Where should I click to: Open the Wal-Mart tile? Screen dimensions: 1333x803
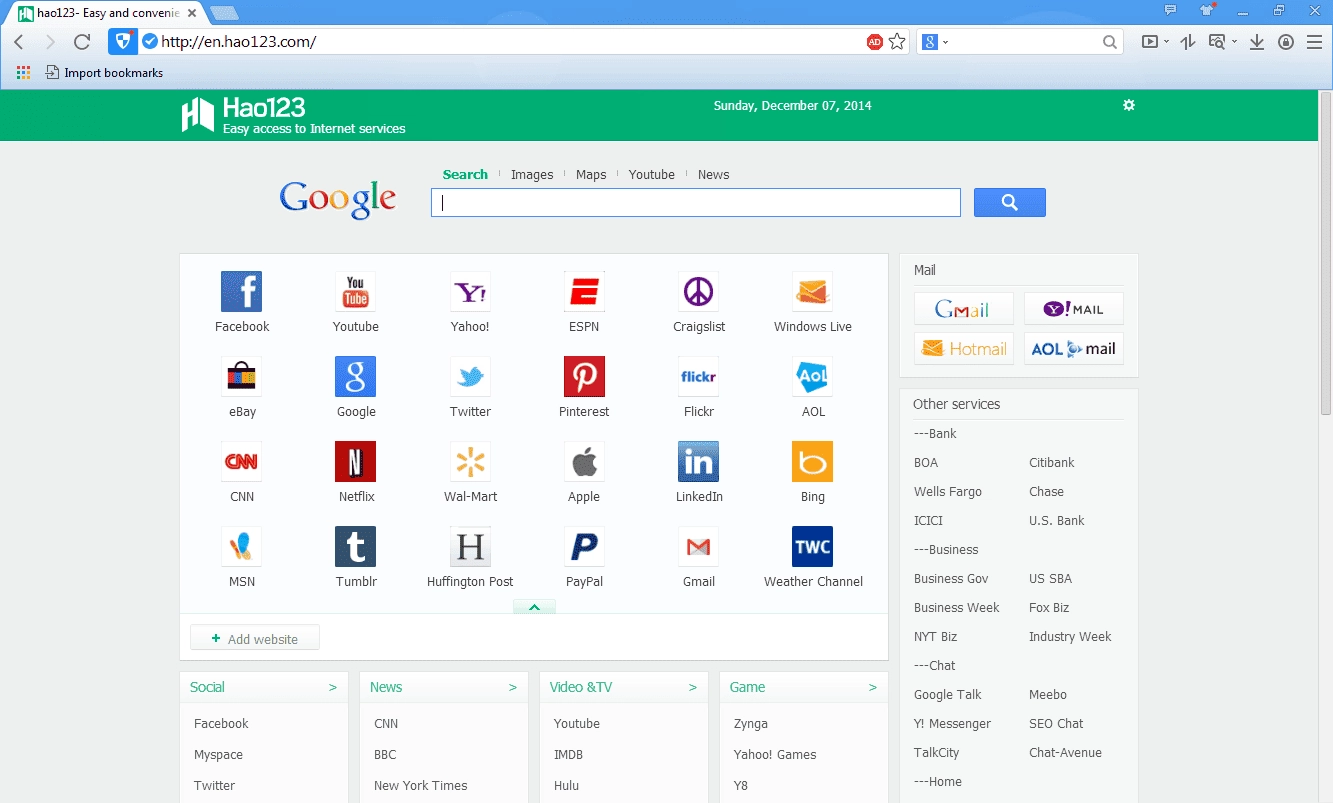click(x=470, y=462)
